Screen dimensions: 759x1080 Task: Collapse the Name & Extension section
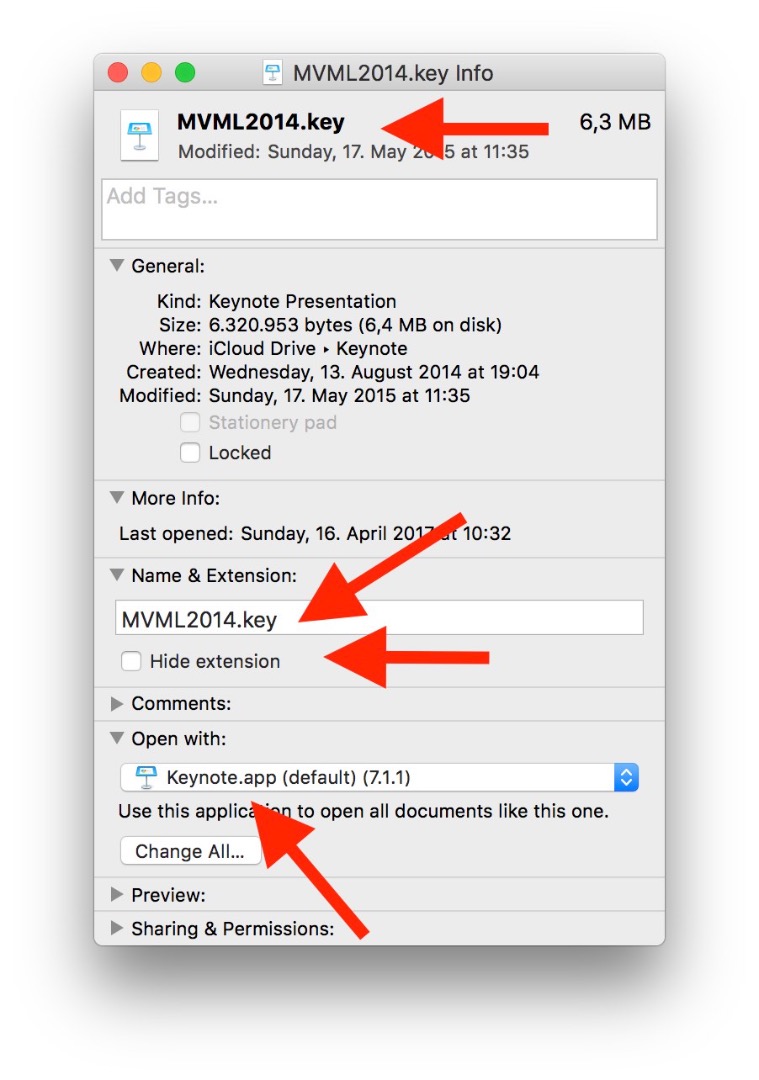[117, 576]
